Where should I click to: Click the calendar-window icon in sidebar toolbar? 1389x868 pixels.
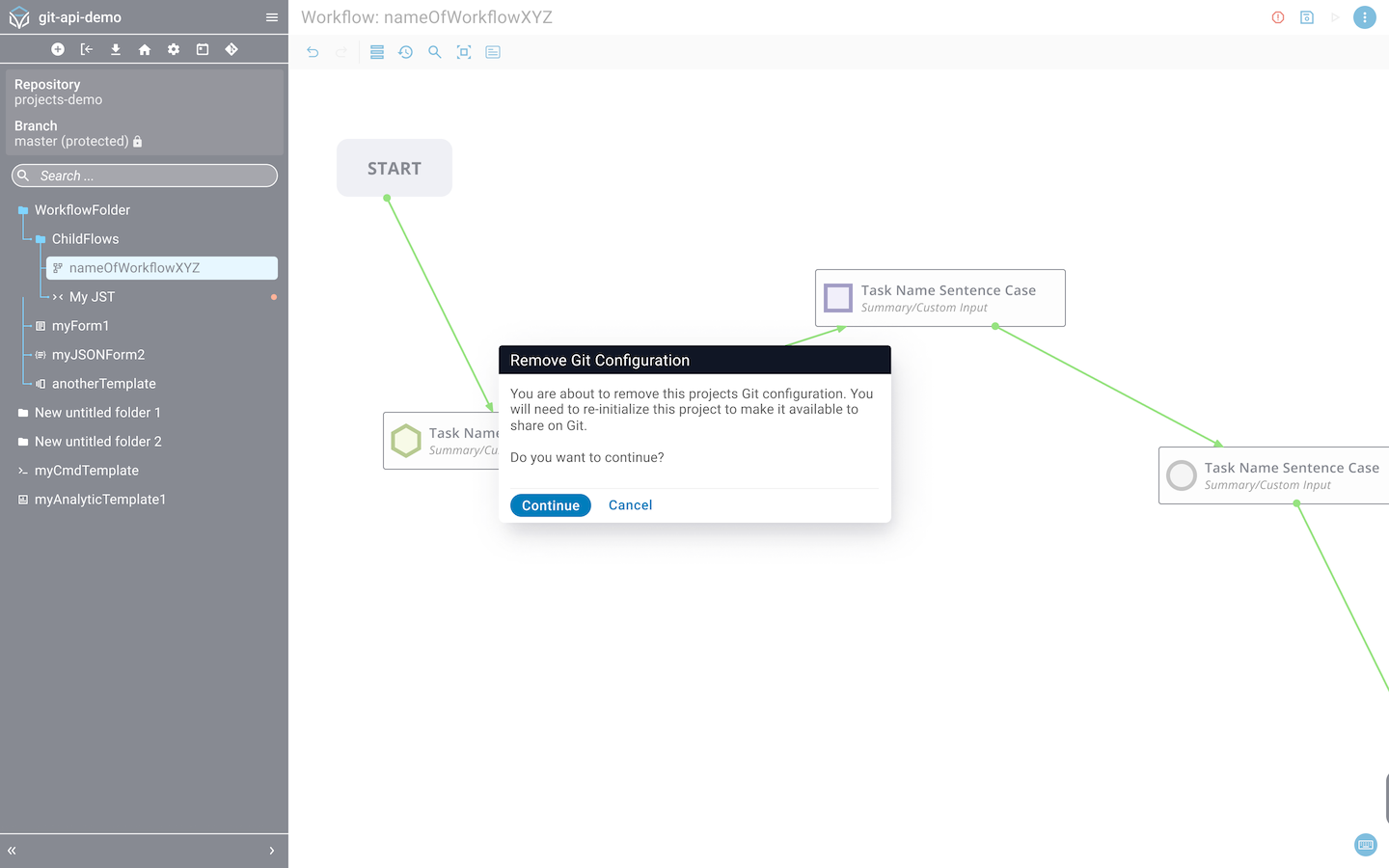[203, 49]
